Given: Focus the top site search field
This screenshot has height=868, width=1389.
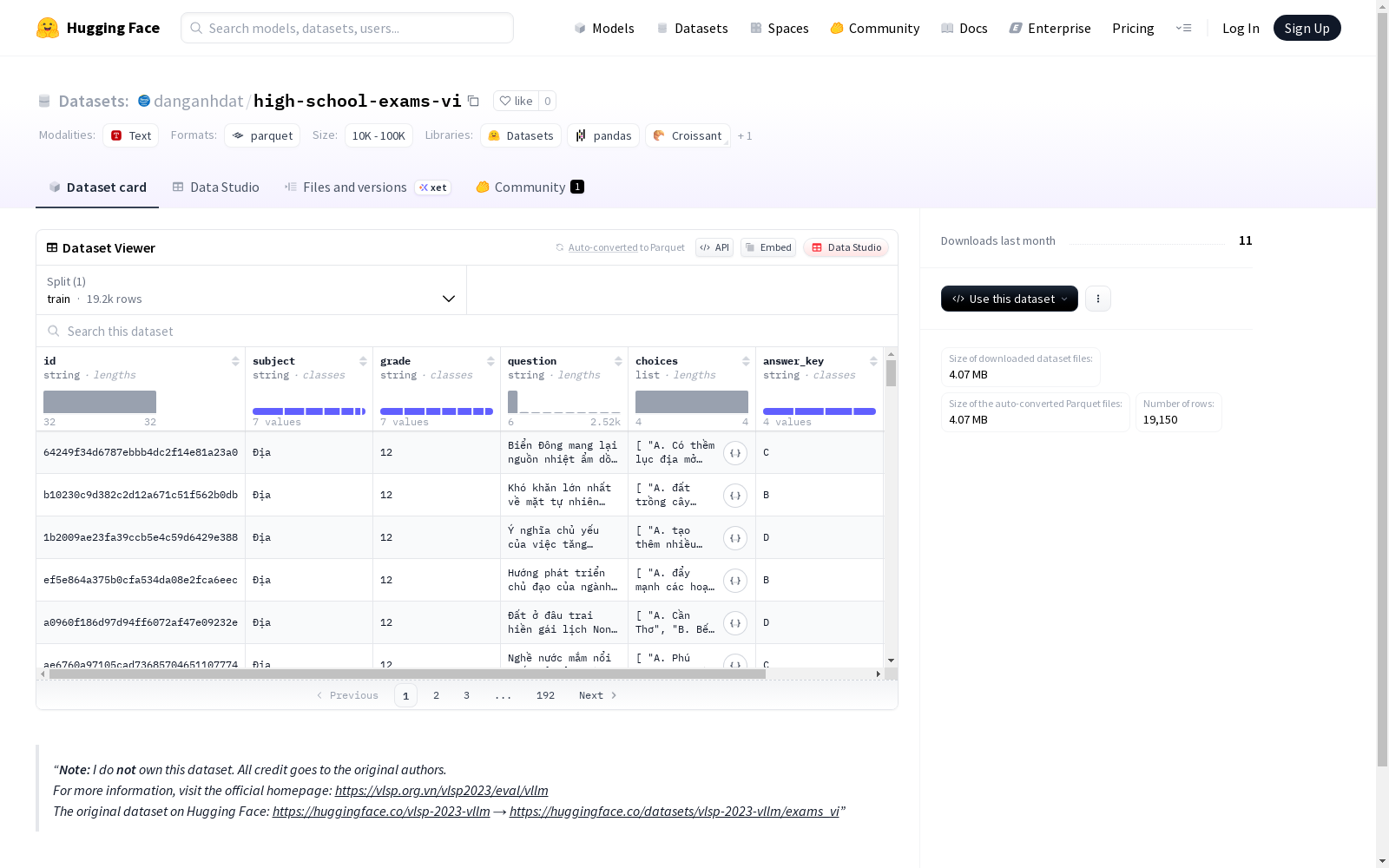Looking at the screenshot, I should click(347, 28).
